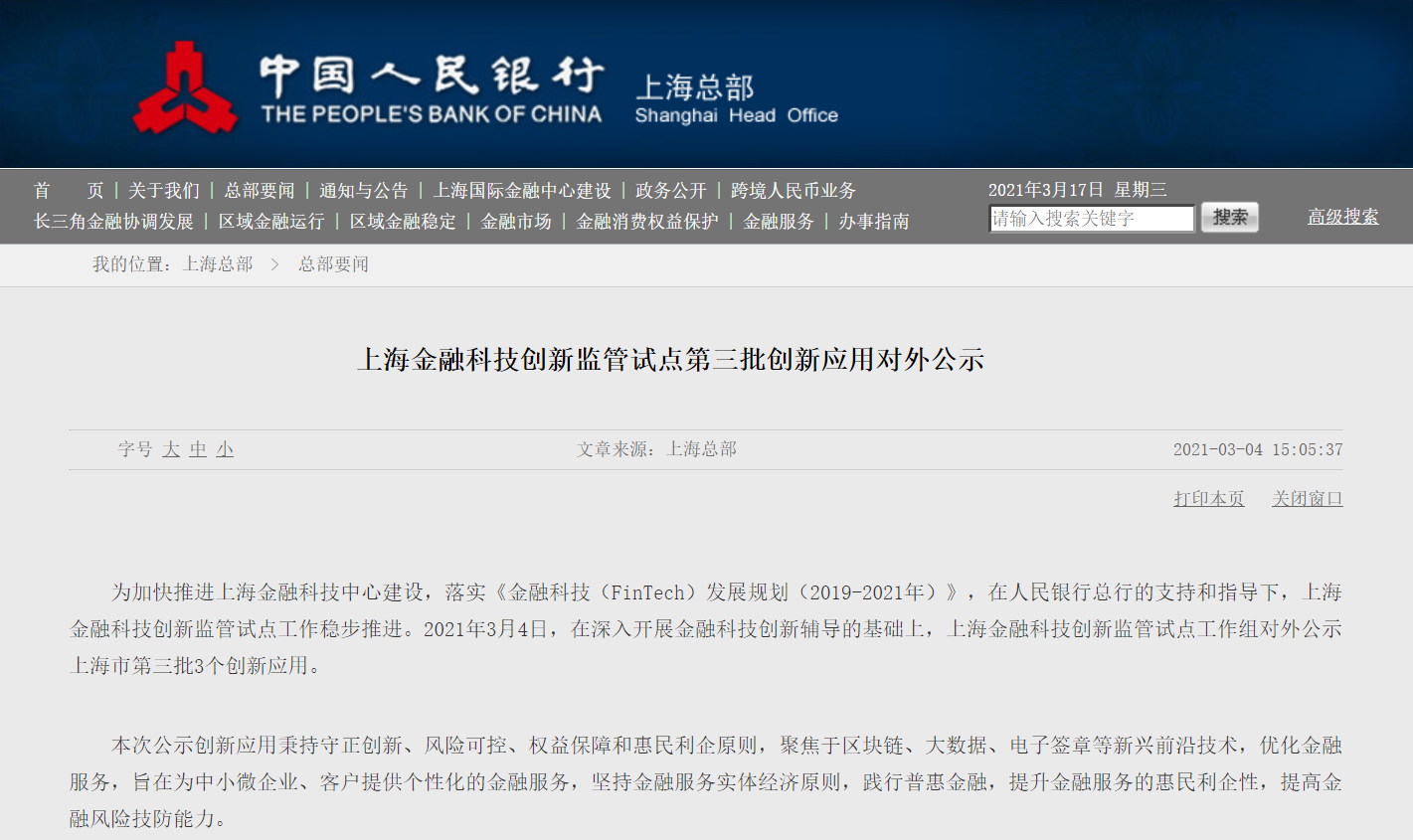The width and height of the screenshot is (1413, 840).
Task: Click 打印本页 to print this page
Action: click(x=1207, y=497)
